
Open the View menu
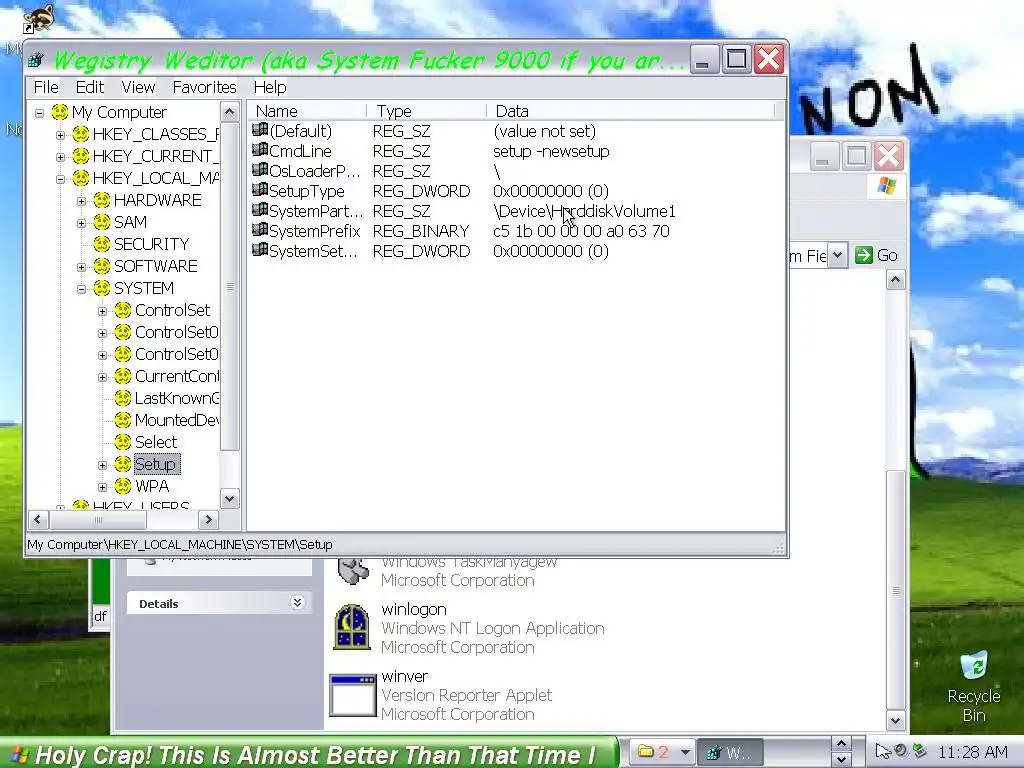pyautogui.click(x=138, y=88)
